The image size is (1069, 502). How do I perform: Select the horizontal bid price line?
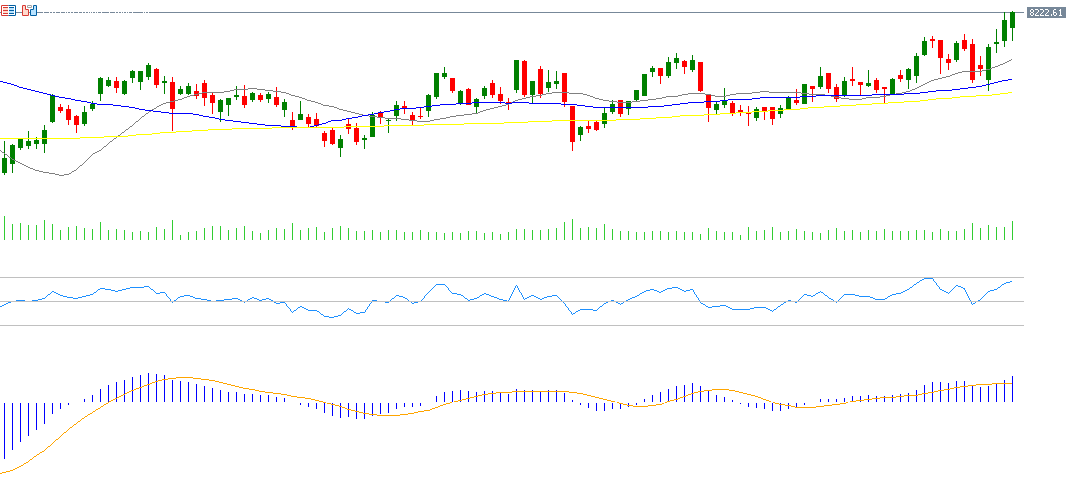coord(500,12)
